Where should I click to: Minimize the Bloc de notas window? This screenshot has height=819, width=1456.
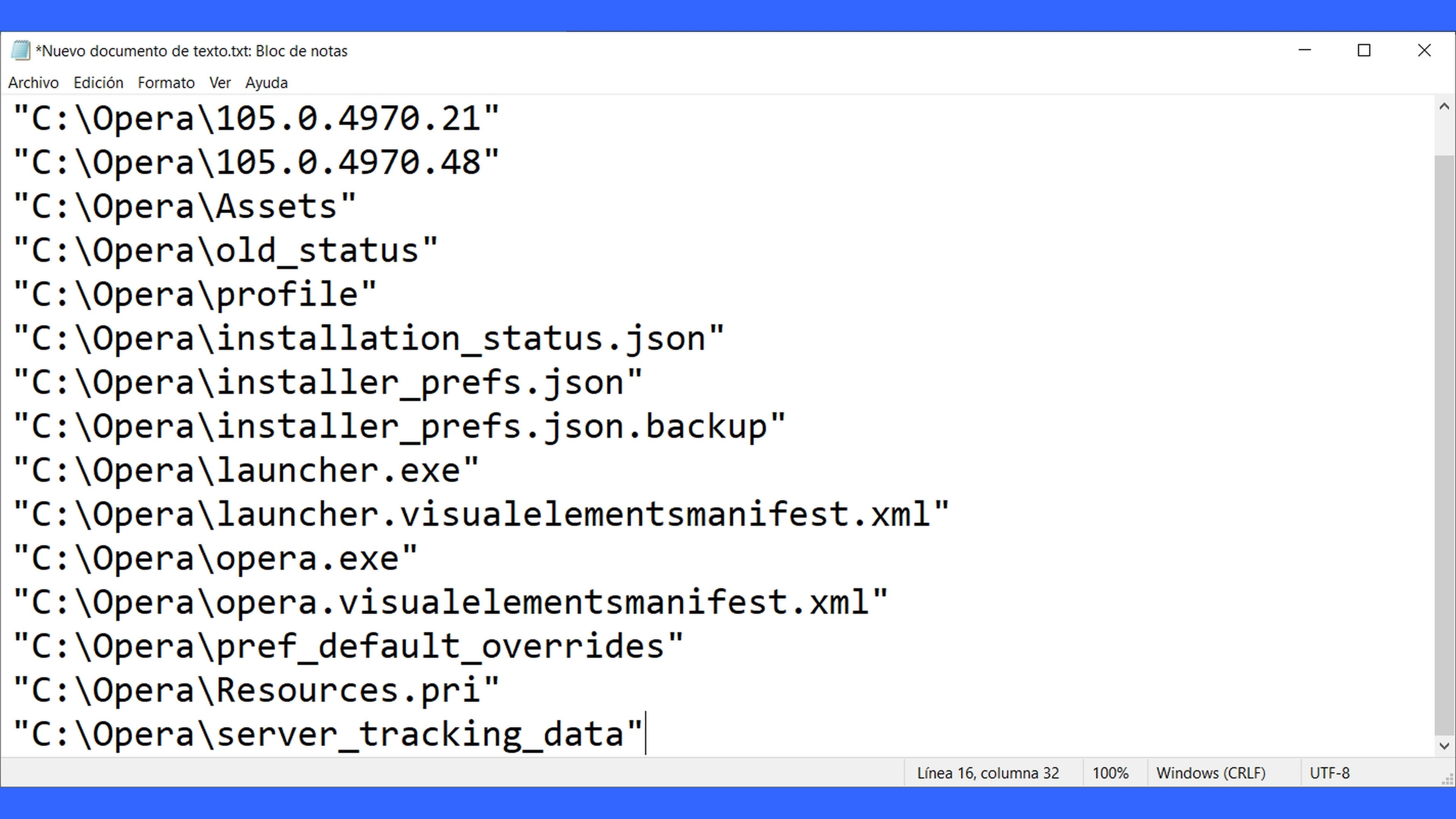[x=1304, y=50]
